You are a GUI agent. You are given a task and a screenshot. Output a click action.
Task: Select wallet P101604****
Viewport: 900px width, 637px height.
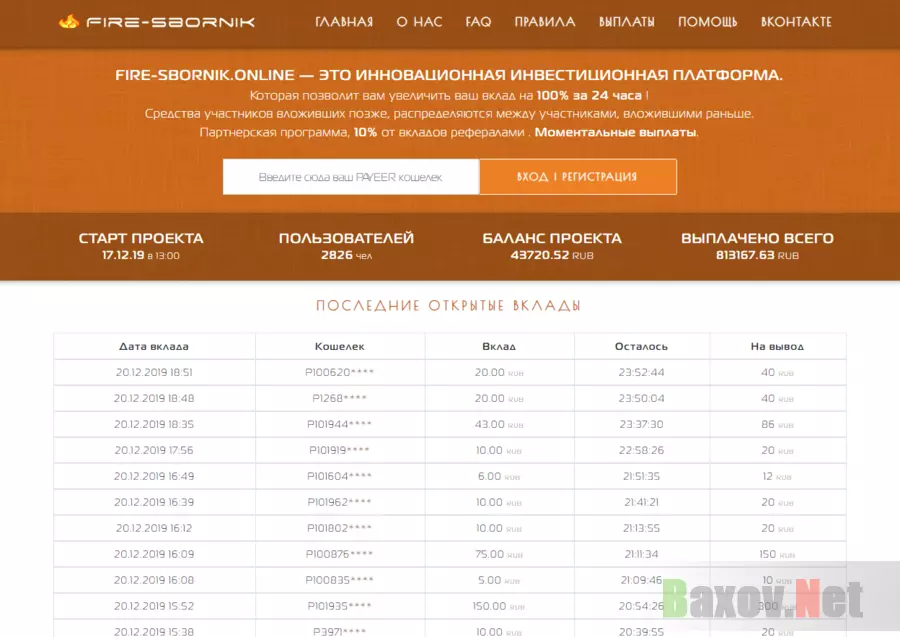point(339,476)
